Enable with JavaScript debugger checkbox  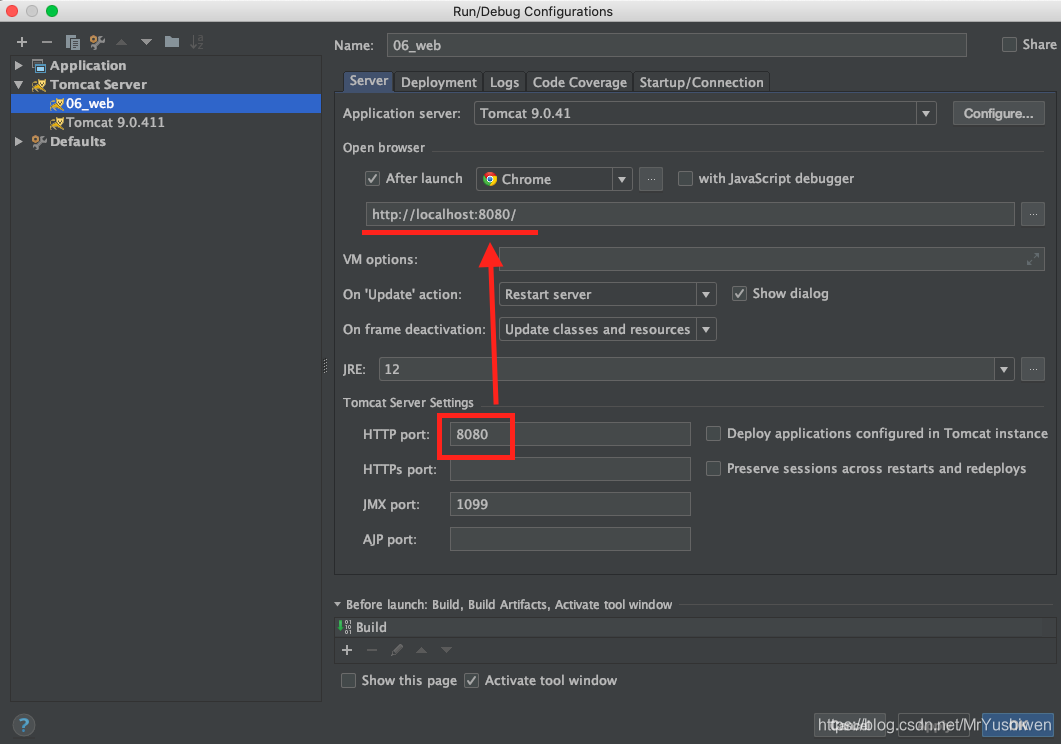[685, 179]
